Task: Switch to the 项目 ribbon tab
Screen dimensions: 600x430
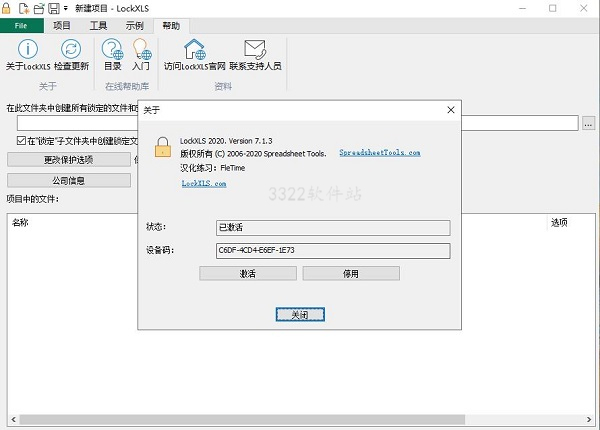Action: pyautogui.click(x=62, y=26)
